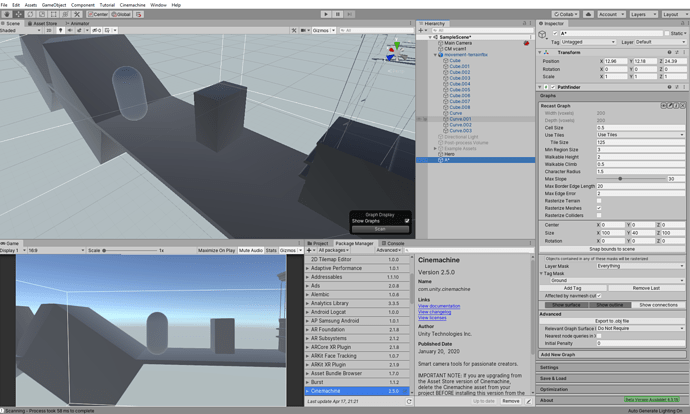Viewport: 690px width, 414px height.
Task: Open the Tag dropdown (Untagged)
Action: pos(588,42)
